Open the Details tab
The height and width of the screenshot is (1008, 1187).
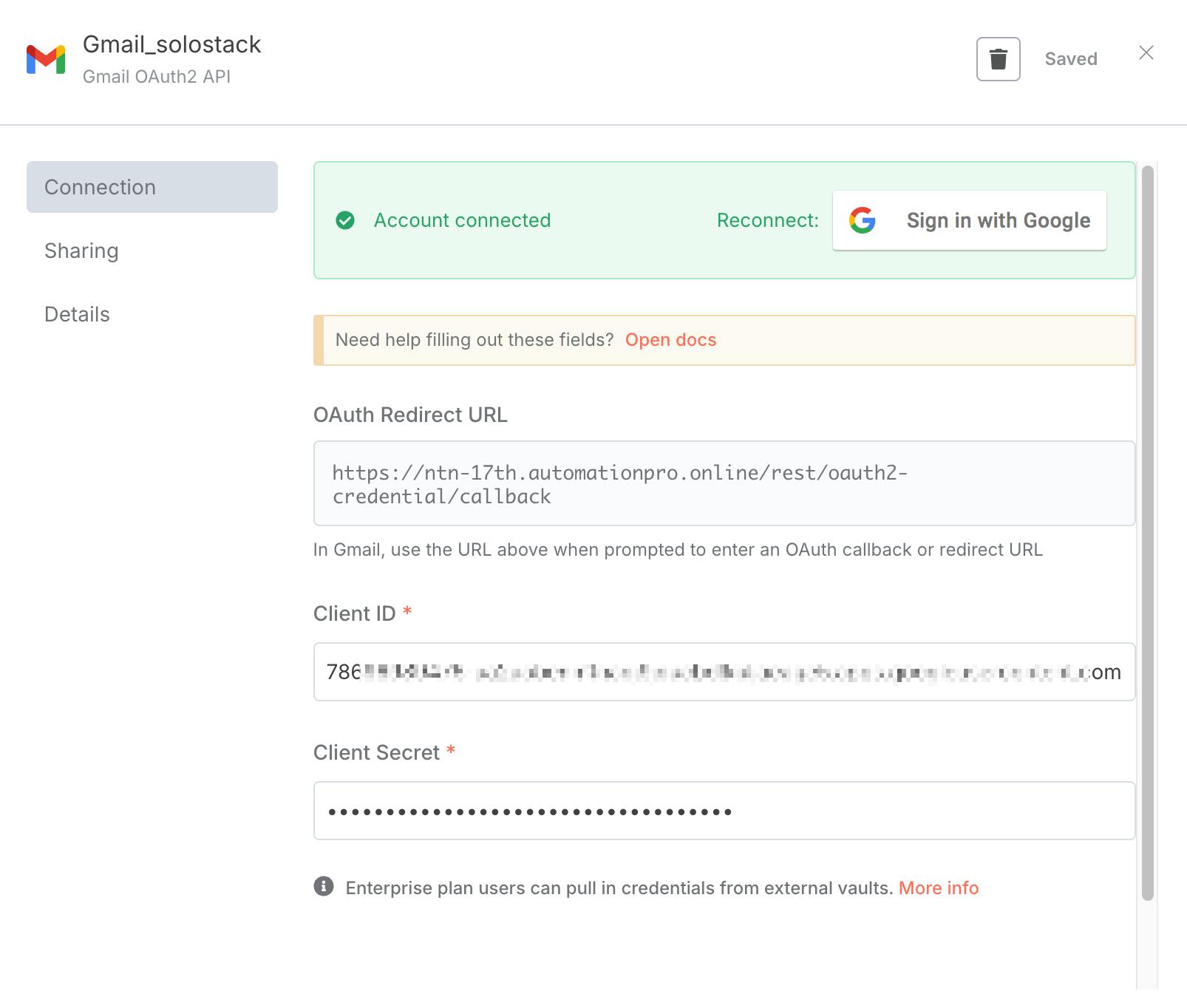click(x=77, y=314)
